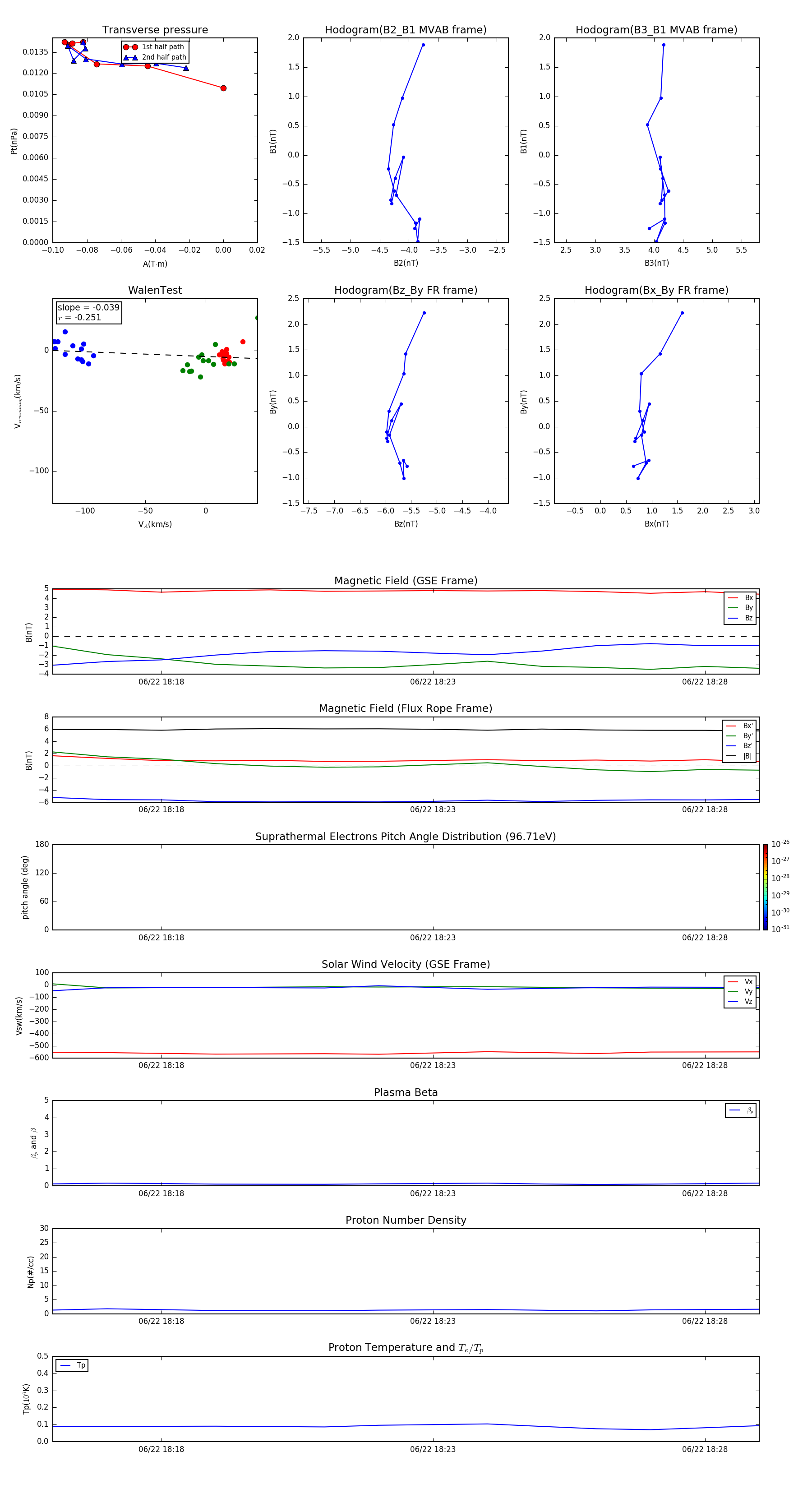Click the "βp and β" y-axis label

point(33,1143)
